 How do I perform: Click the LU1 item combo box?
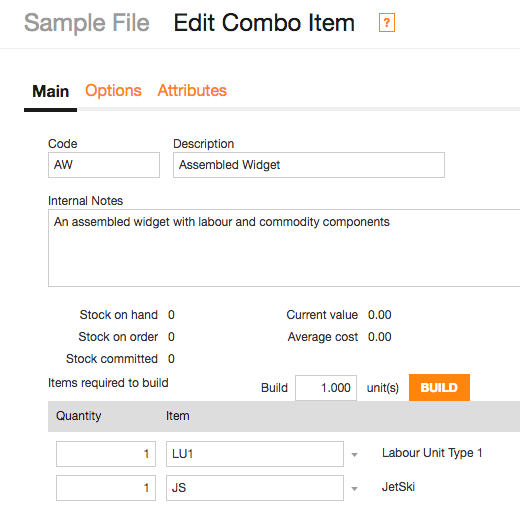click(x=255, y=454)
